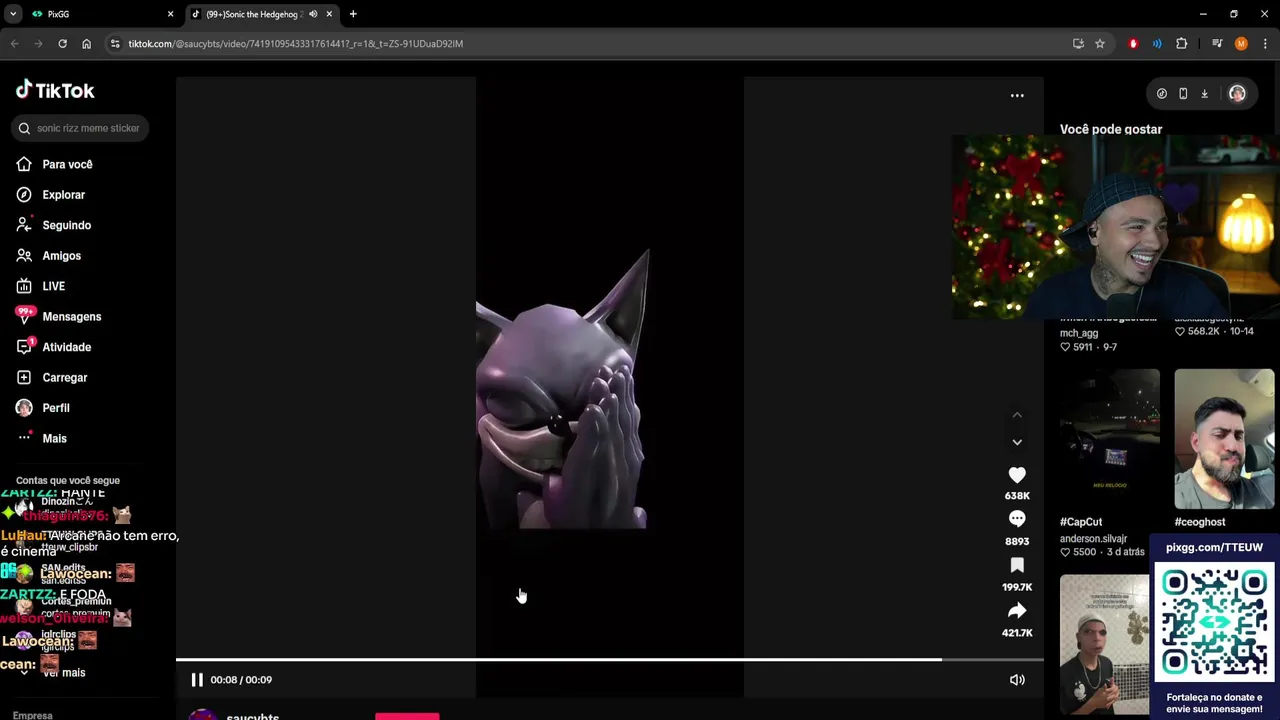The width and height of the screenshot is (1280, 720).
Task: Click the search magnifier icon
Action: point(24,128)
